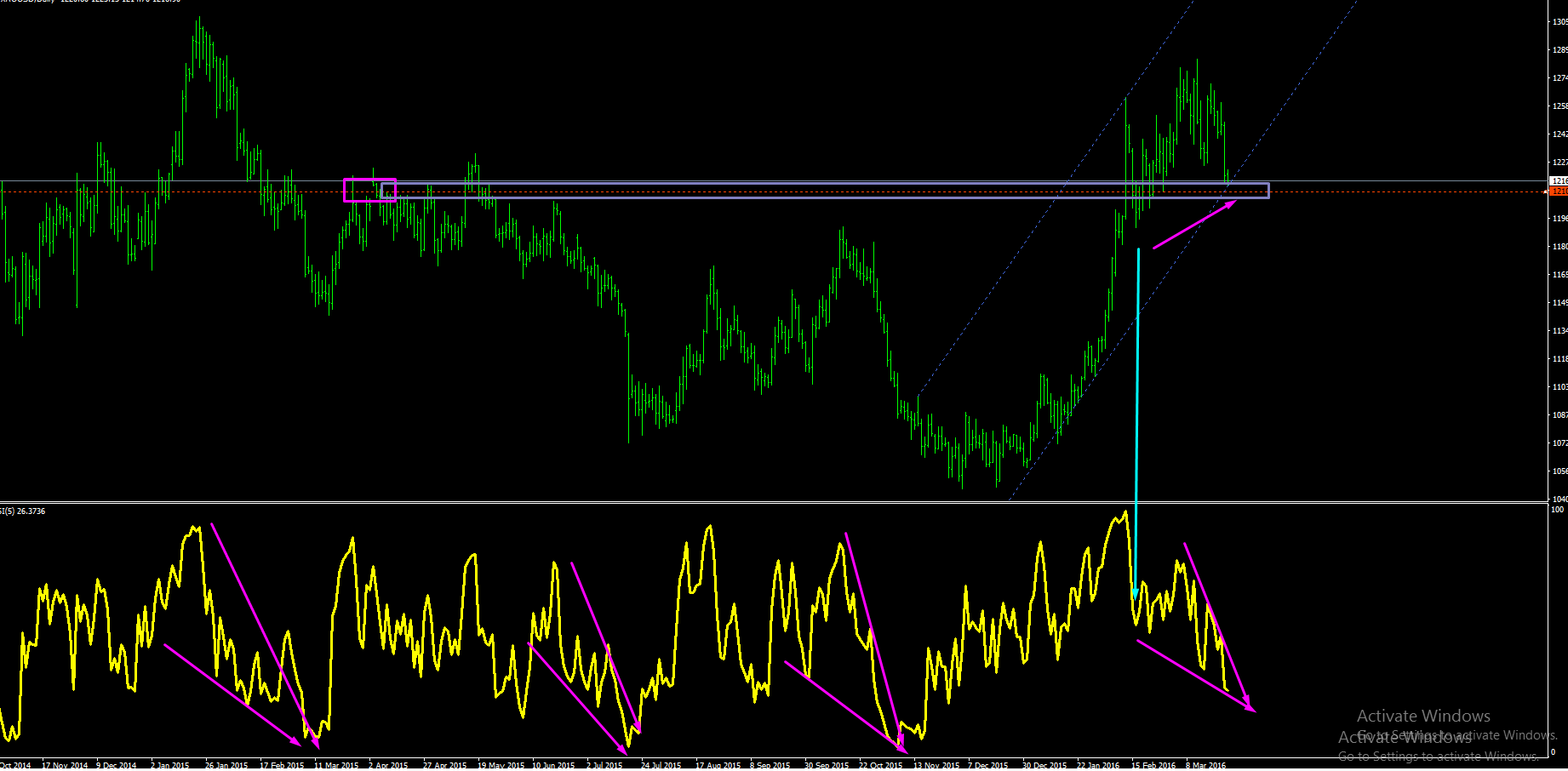Viewport: 1568px width, 771px height.
Task: Click the 1305 price axis label
Action: coord(1559,22)
